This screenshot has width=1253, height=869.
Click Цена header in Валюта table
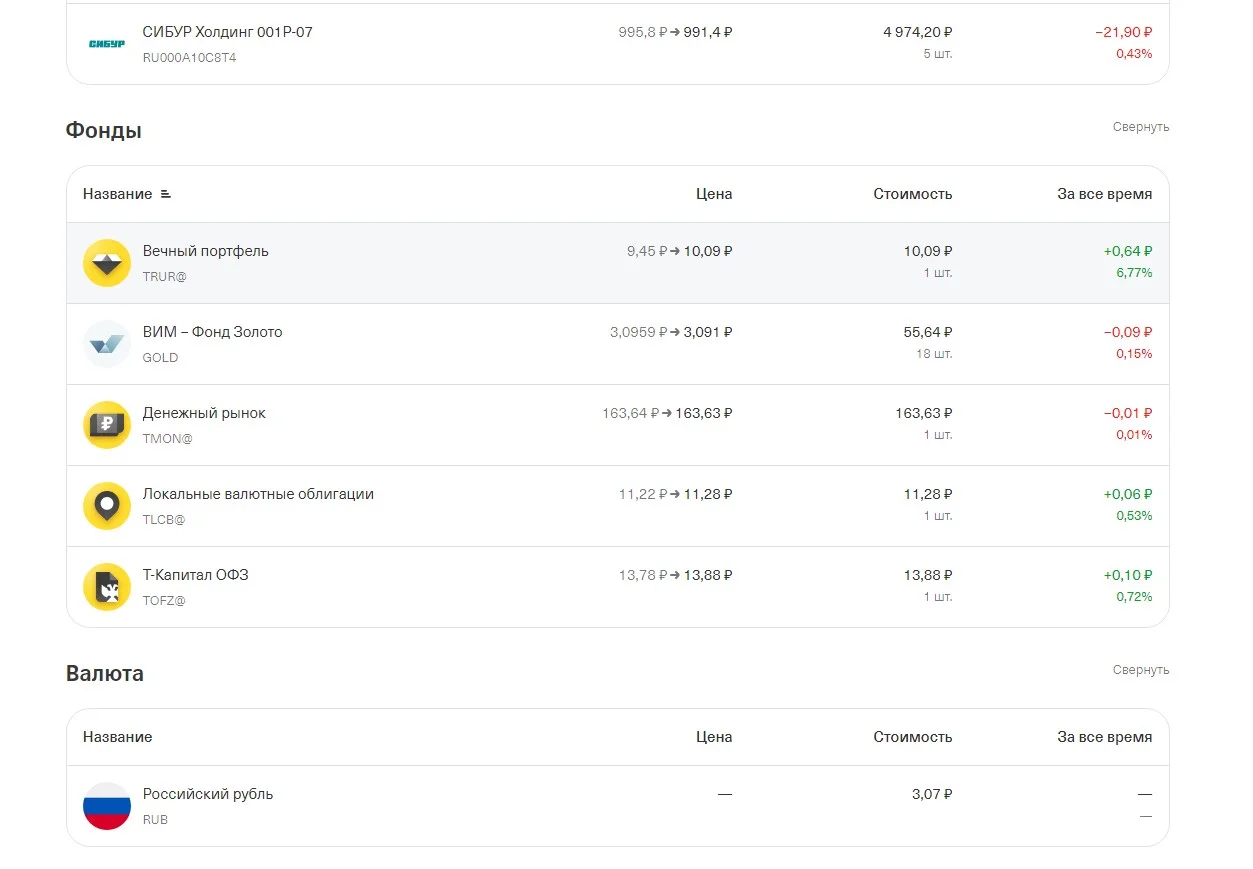tap(714, 737)
